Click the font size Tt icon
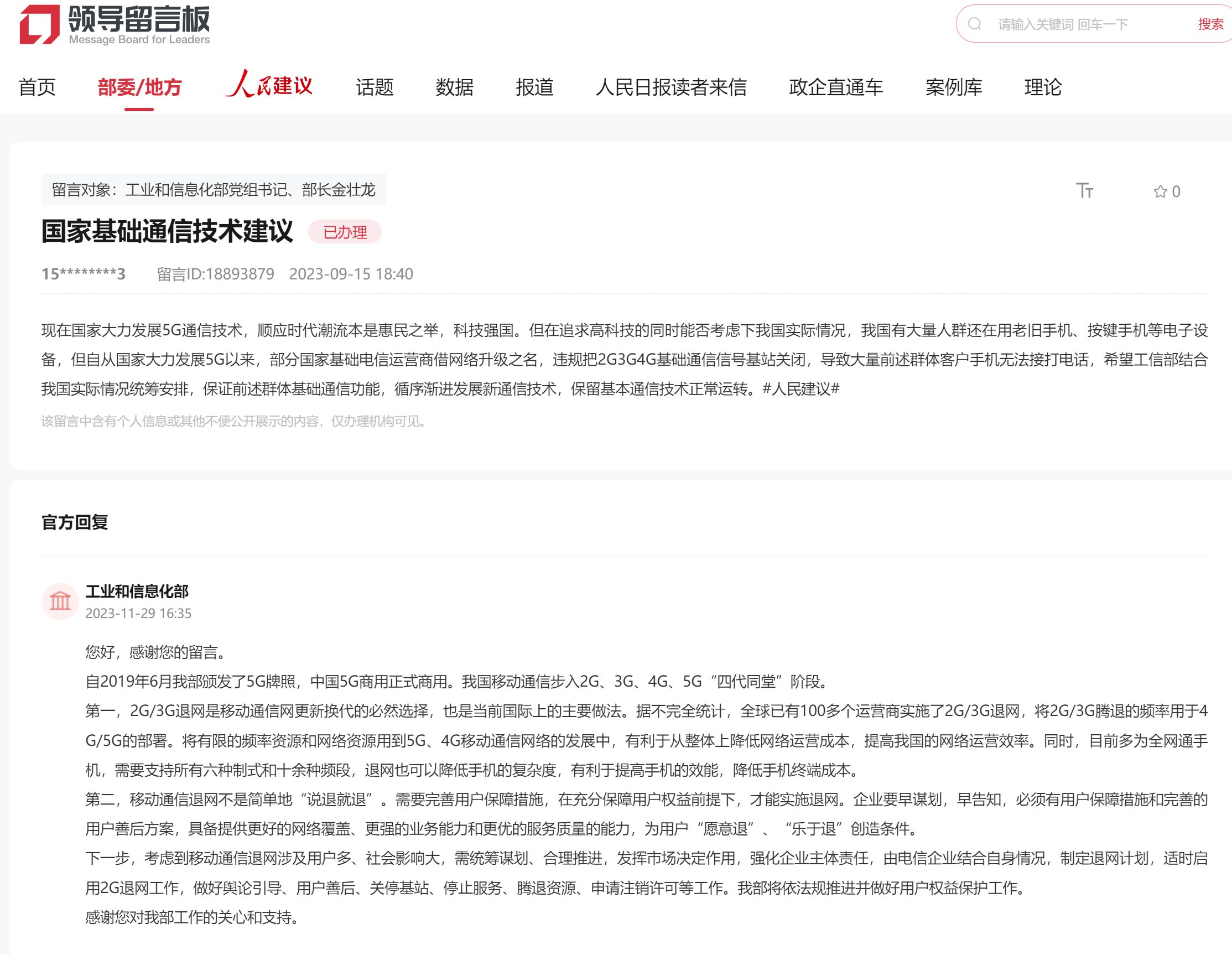Viewport: 1232px width, 955px height. click(x=1084, y=191)
